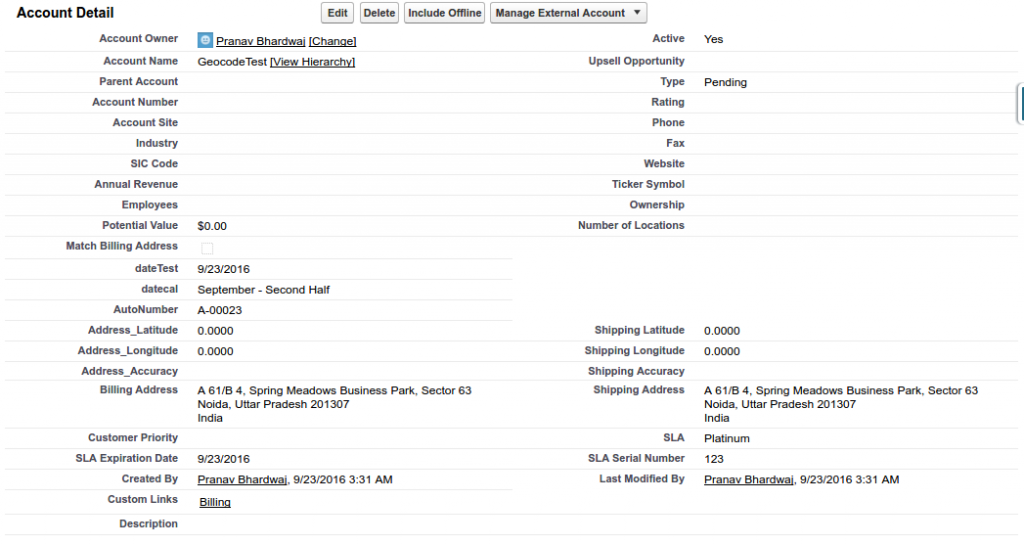The image size is (1024, 545).
Task: Click the Include Offline button
Action: point(444,13)
